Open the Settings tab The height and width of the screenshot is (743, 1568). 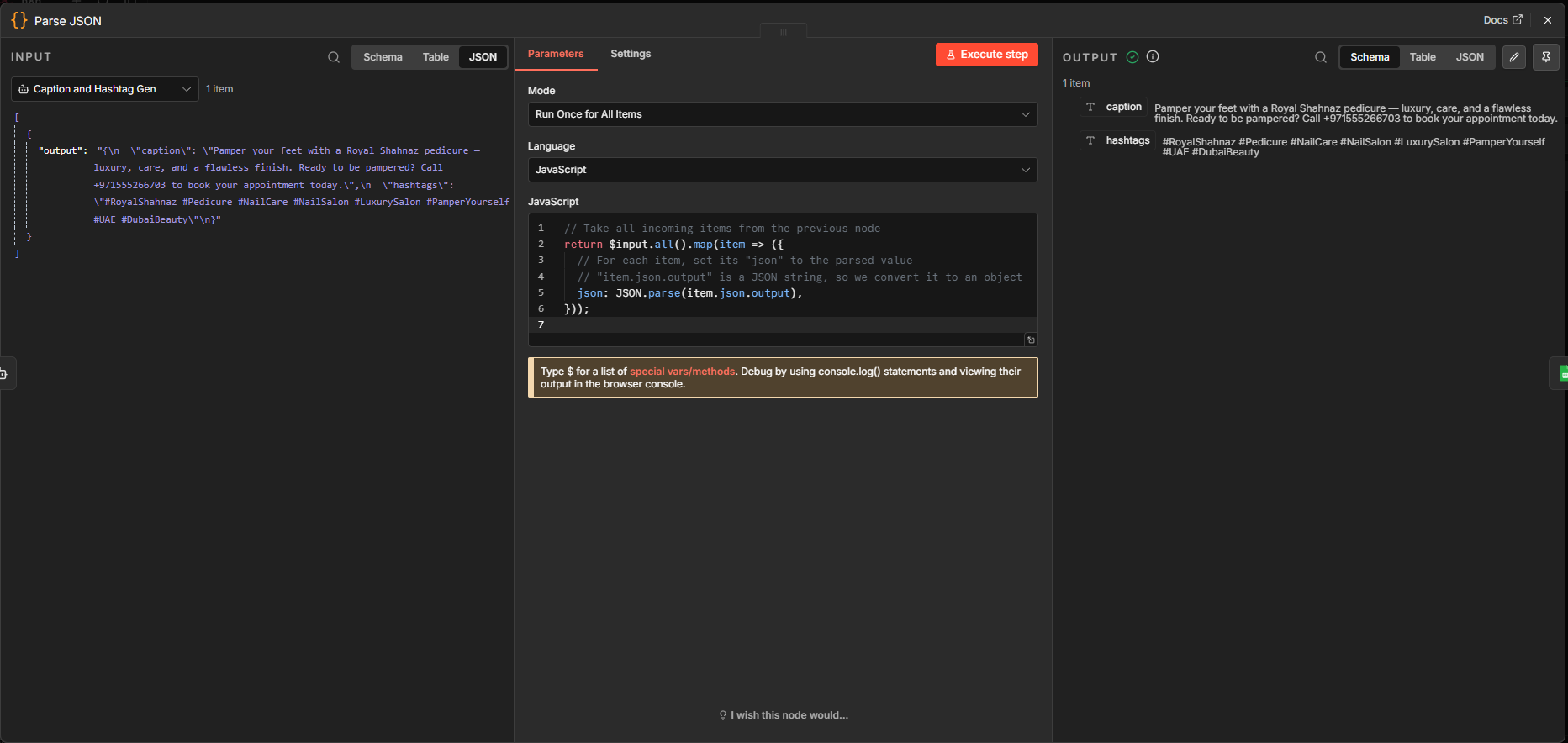click(631, 54)
